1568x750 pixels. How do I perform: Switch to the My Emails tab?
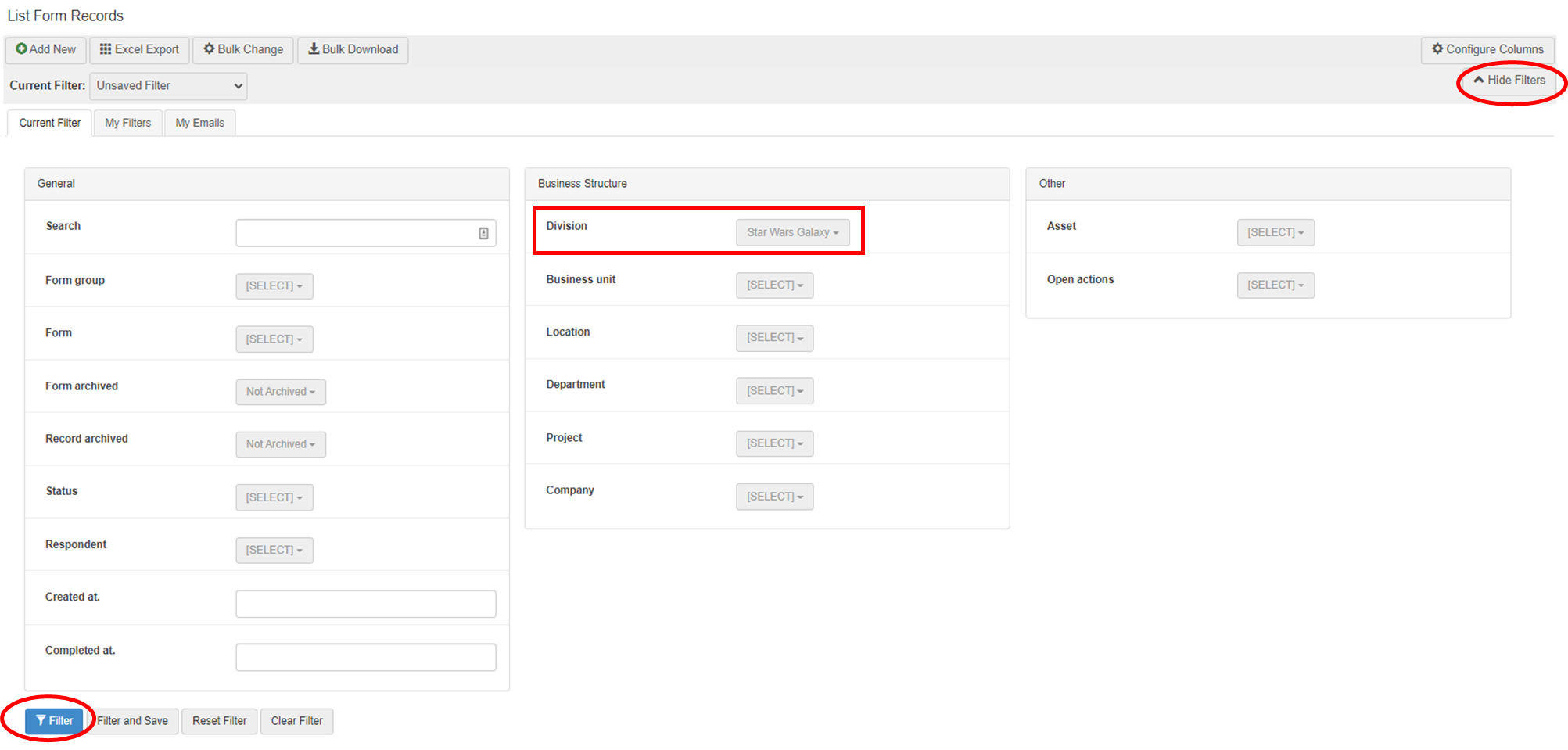[x=199, y=123]
